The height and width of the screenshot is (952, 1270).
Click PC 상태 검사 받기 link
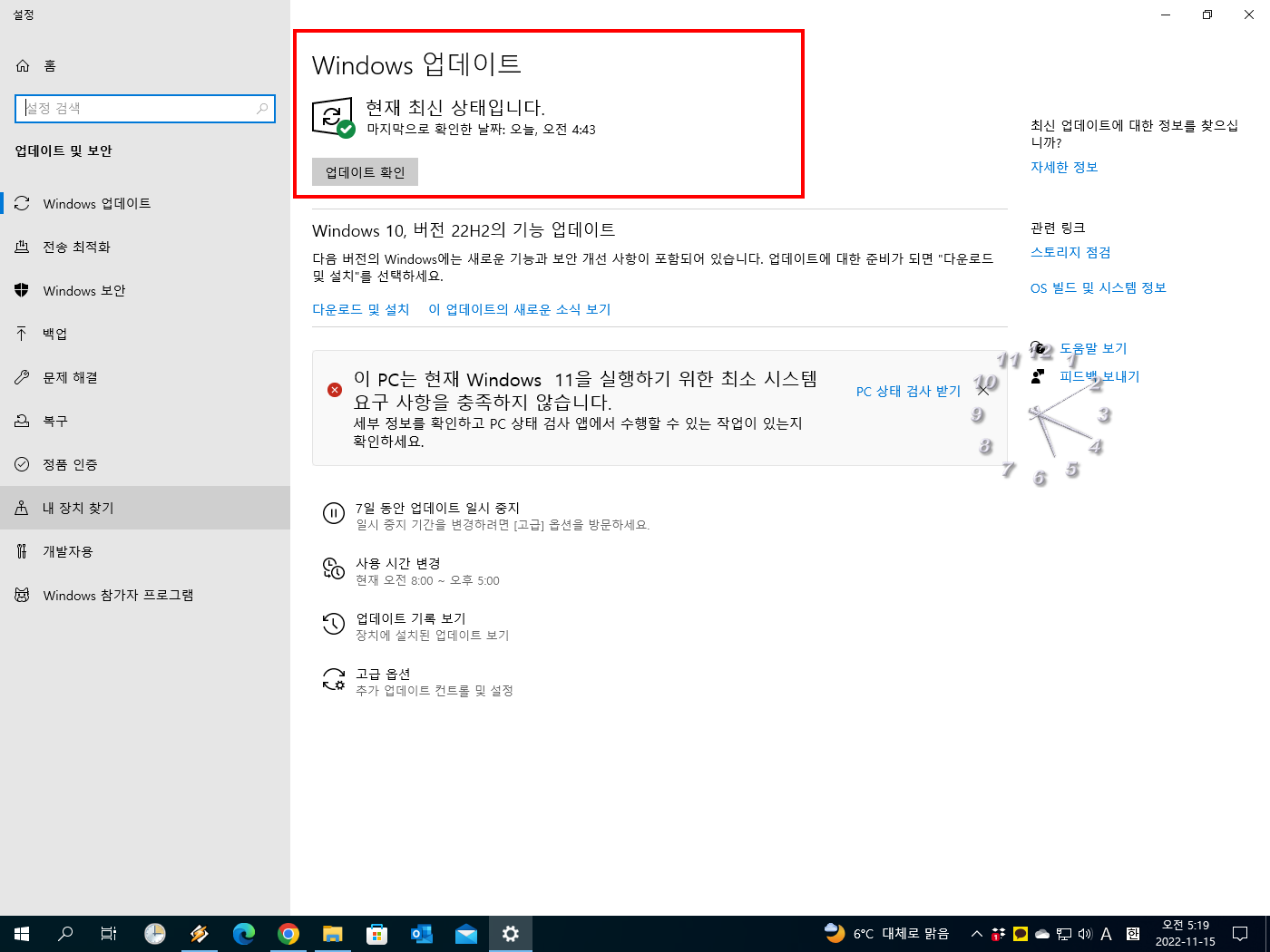(908, 391)
